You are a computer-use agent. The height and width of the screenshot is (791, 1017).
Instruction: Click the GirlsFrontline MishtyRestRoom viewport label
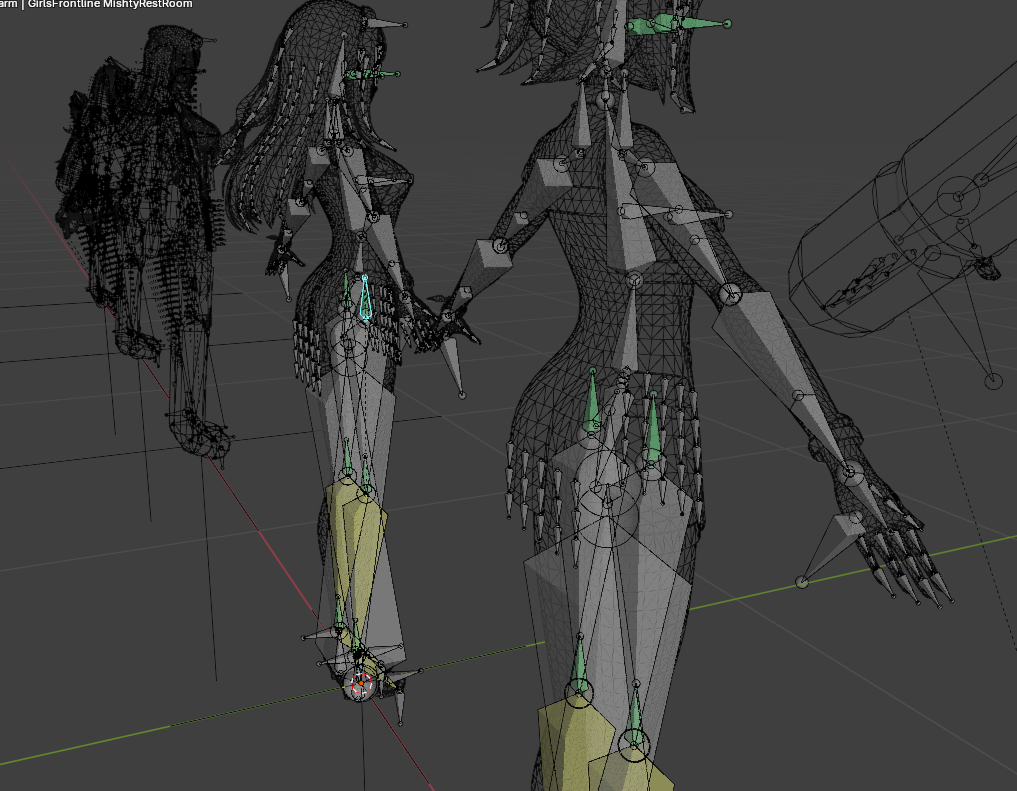click(x=110, y=4)
